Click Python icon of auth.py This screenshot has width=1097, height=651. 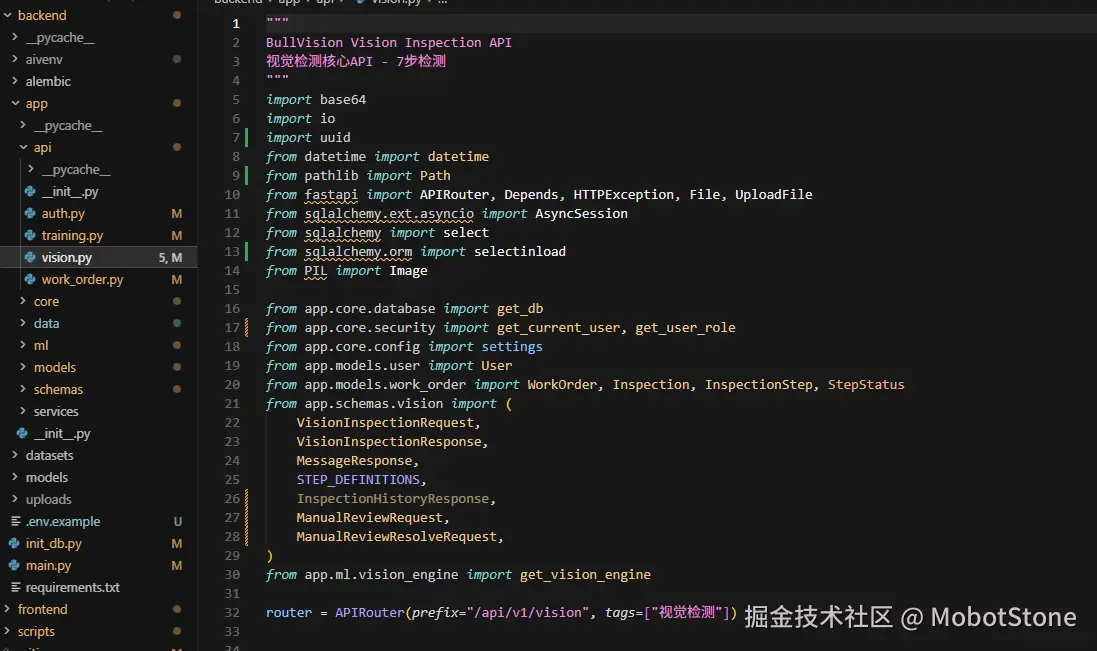point(30,213)
